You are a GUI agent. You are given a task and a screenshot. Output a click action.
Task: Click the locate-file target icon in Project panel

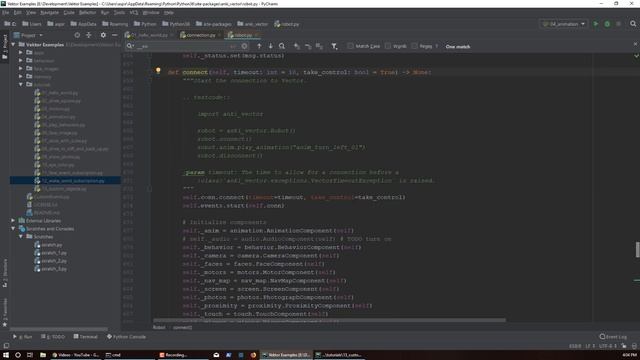(x=77, y=36)
